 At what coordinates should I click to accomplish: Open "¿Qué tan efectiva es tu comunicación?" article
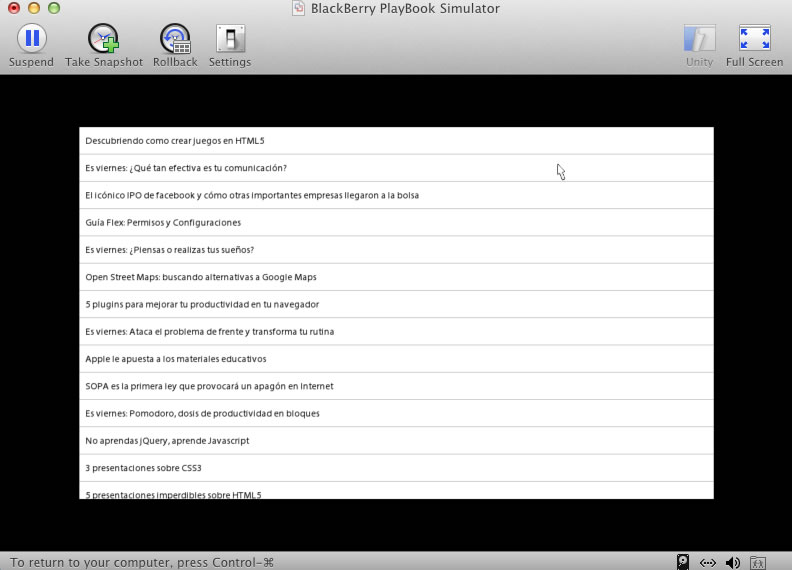(397, 168)
